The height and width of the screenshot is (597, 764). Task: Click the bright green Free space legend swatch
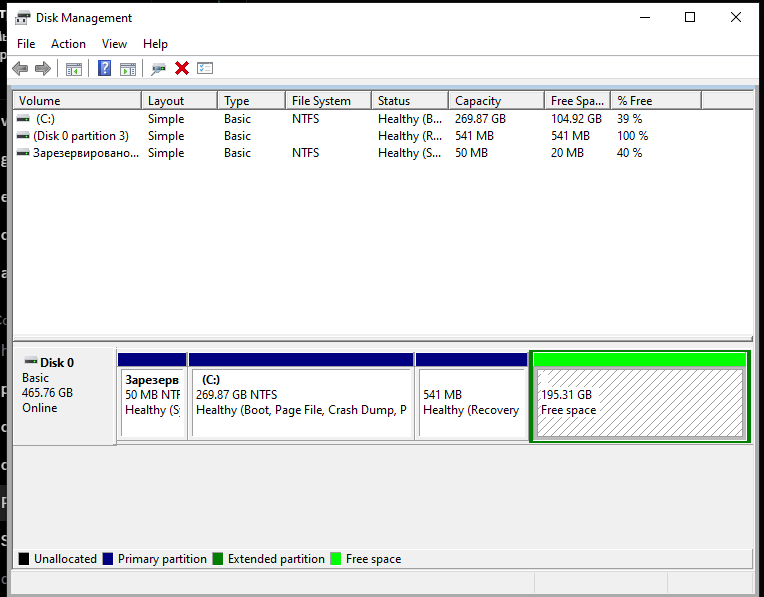336,559
